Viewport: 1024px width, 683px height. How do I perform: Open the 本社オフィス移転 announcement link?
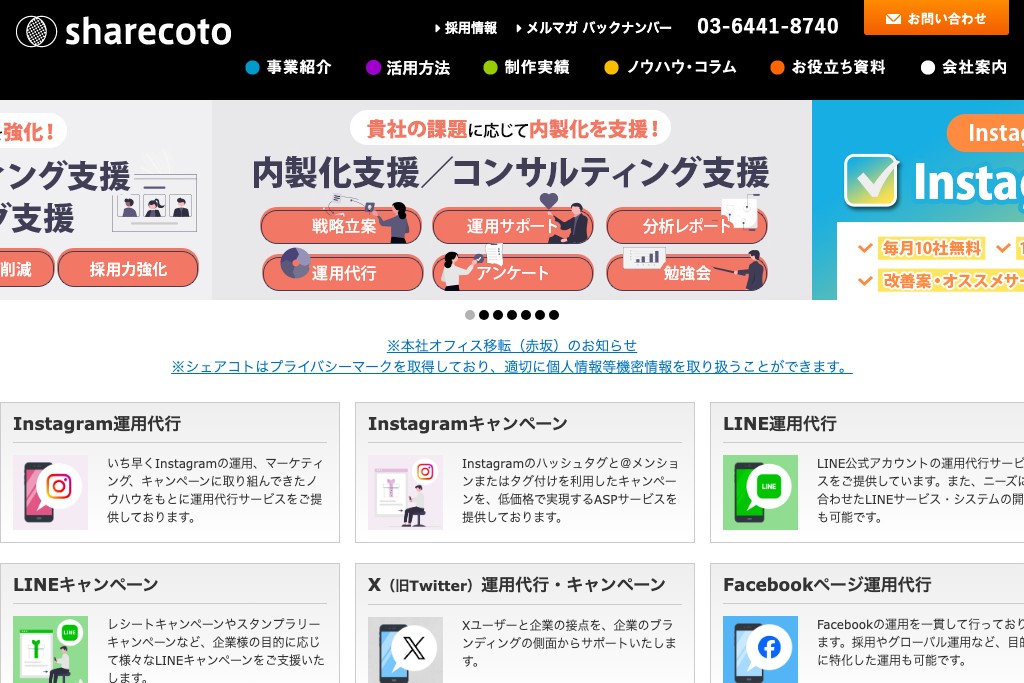pos(511,345)
